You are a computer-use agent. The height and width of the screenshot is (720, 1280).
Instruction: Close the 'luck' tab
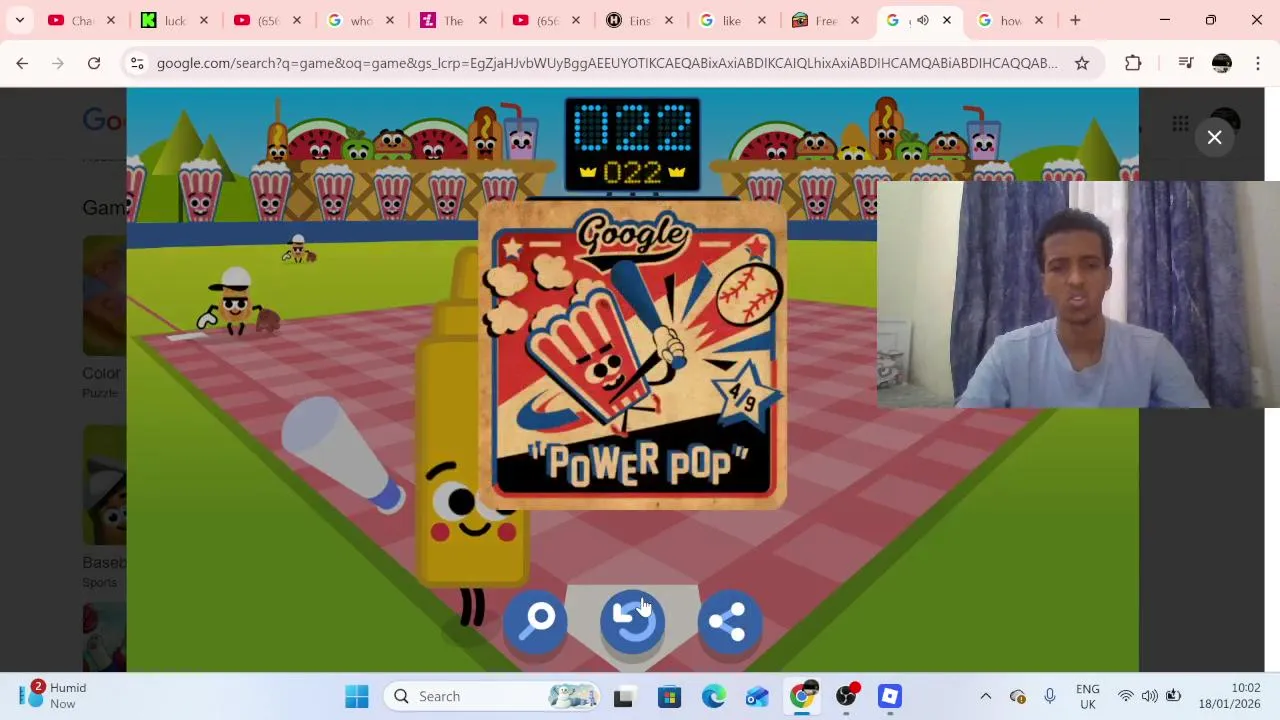click(x=204, y=20)
